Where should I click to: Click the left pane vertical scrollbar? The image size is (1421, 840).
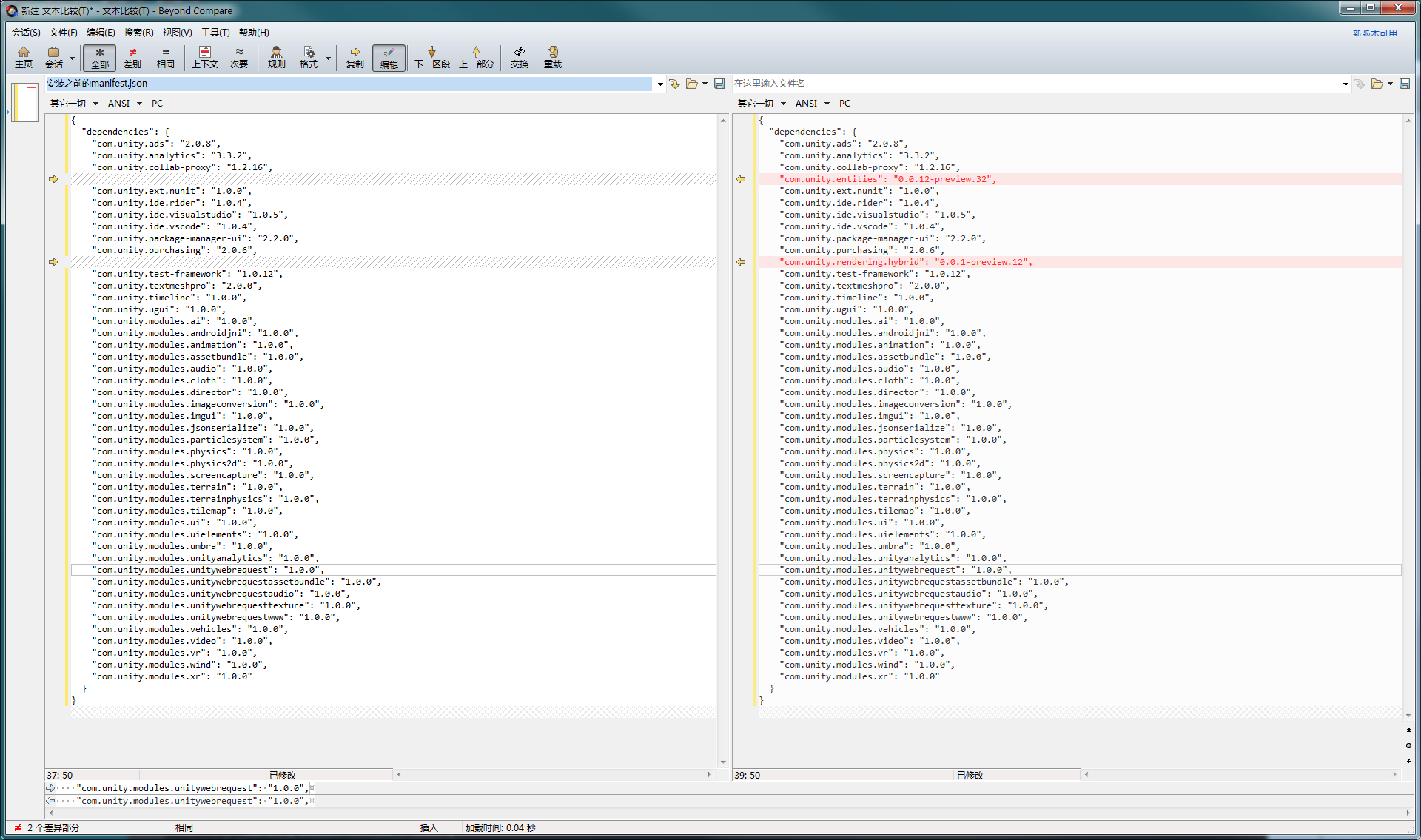point(723,440)
